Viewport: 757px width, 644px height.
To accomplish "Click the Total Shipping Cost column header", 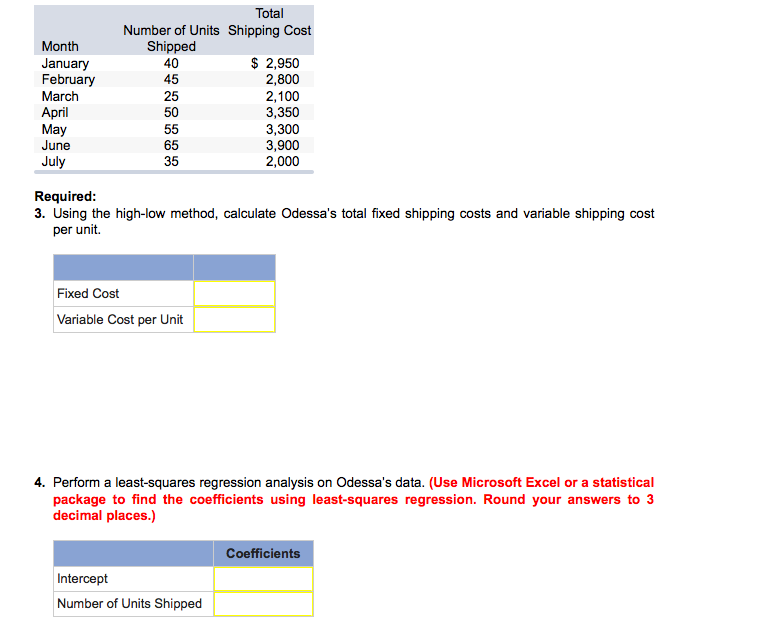I will [269, 22].
